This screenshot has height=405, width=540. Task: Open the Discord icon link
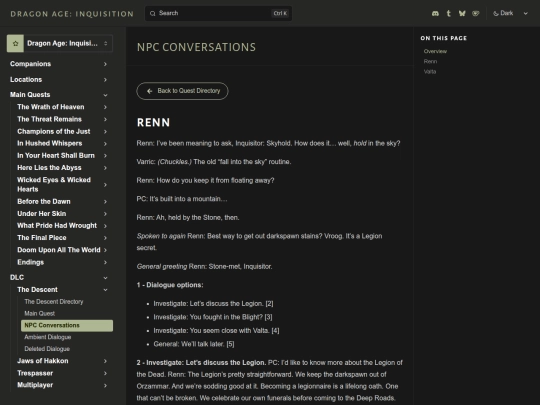435,13
